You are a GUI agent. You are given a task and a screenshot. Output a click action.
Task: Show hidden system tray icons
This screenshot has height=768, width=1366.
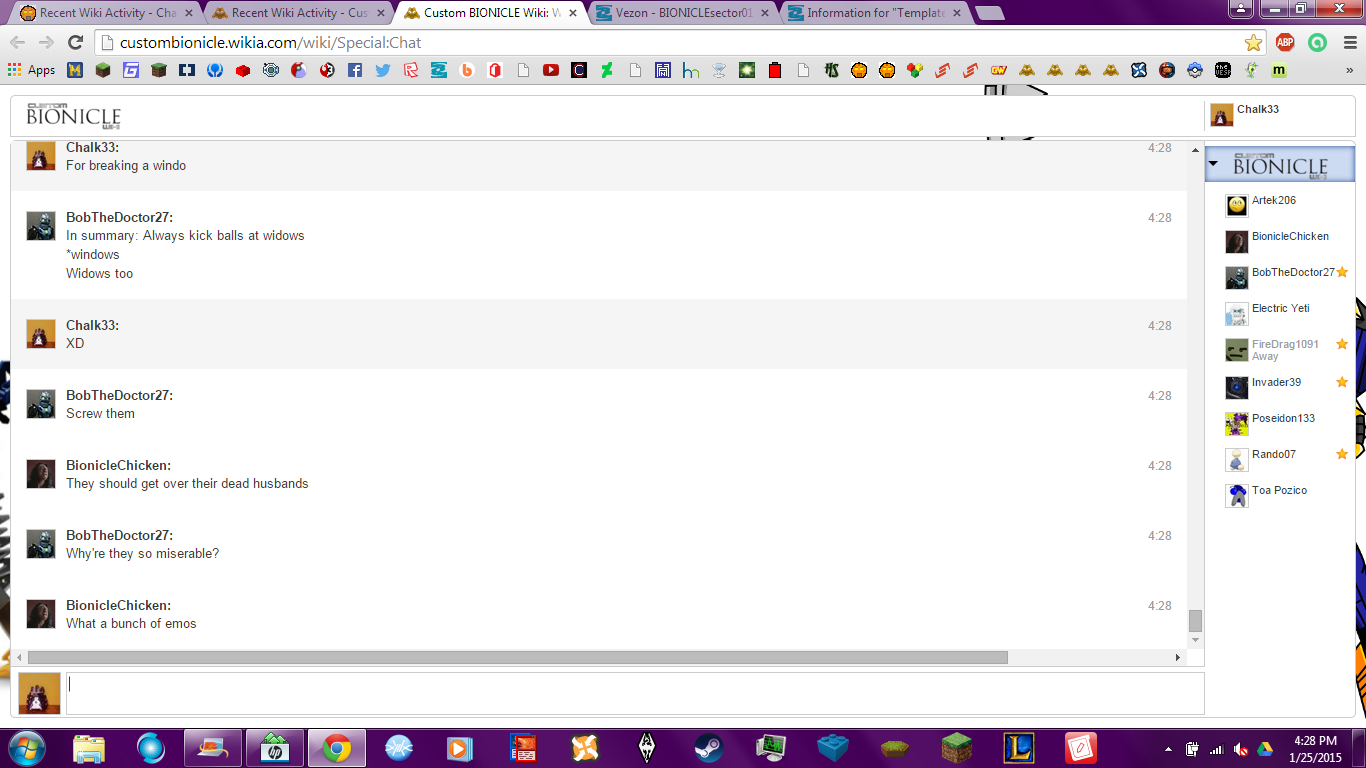click(x=1168, y=748)
